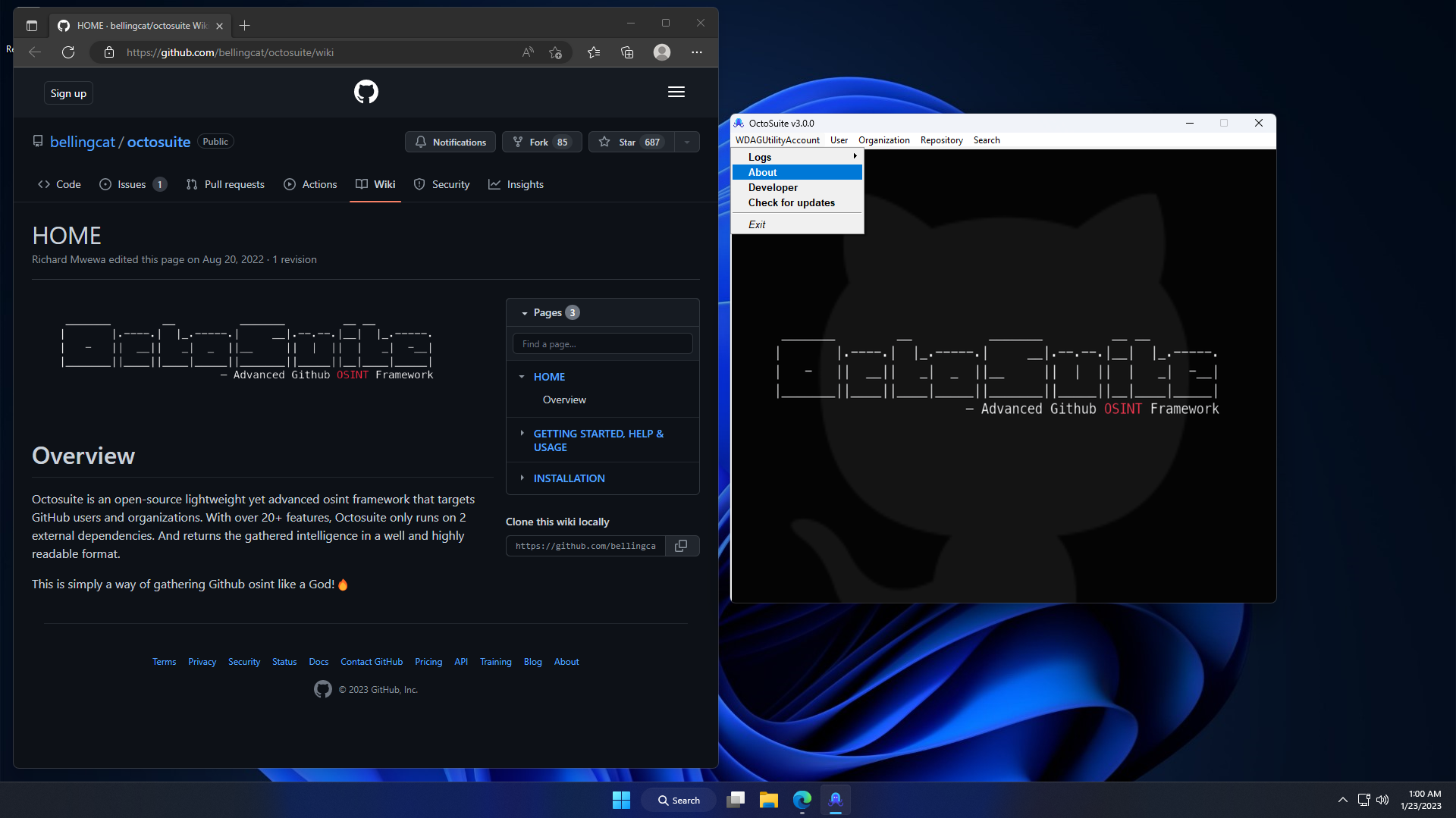Open File Explorer from the taskbar
Viewport: 1456px width, 818px height.
click(769, 800)
